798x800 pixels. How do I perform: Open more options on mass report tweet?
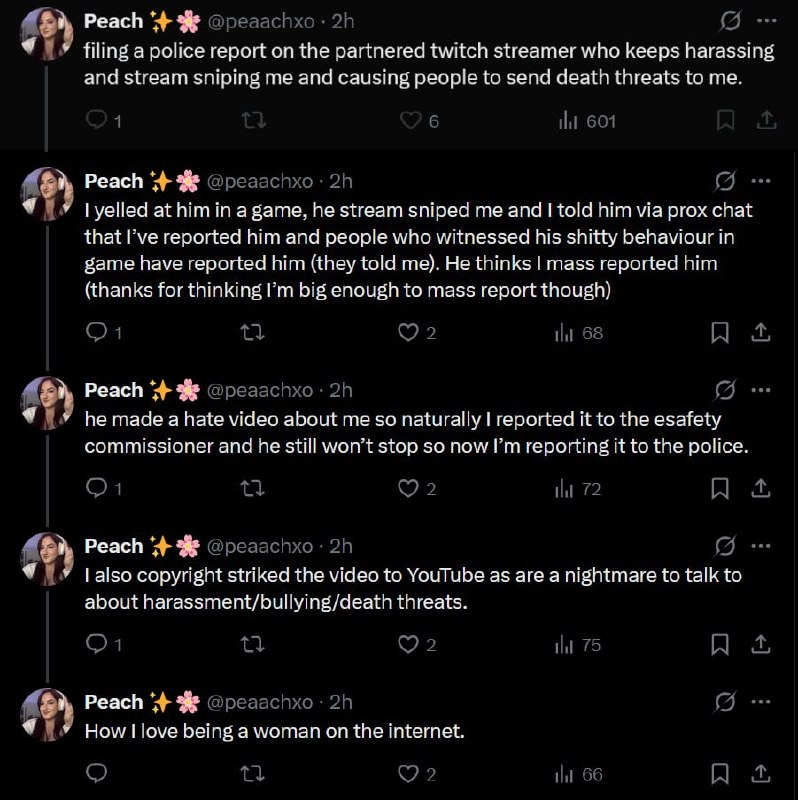point(760,181)
